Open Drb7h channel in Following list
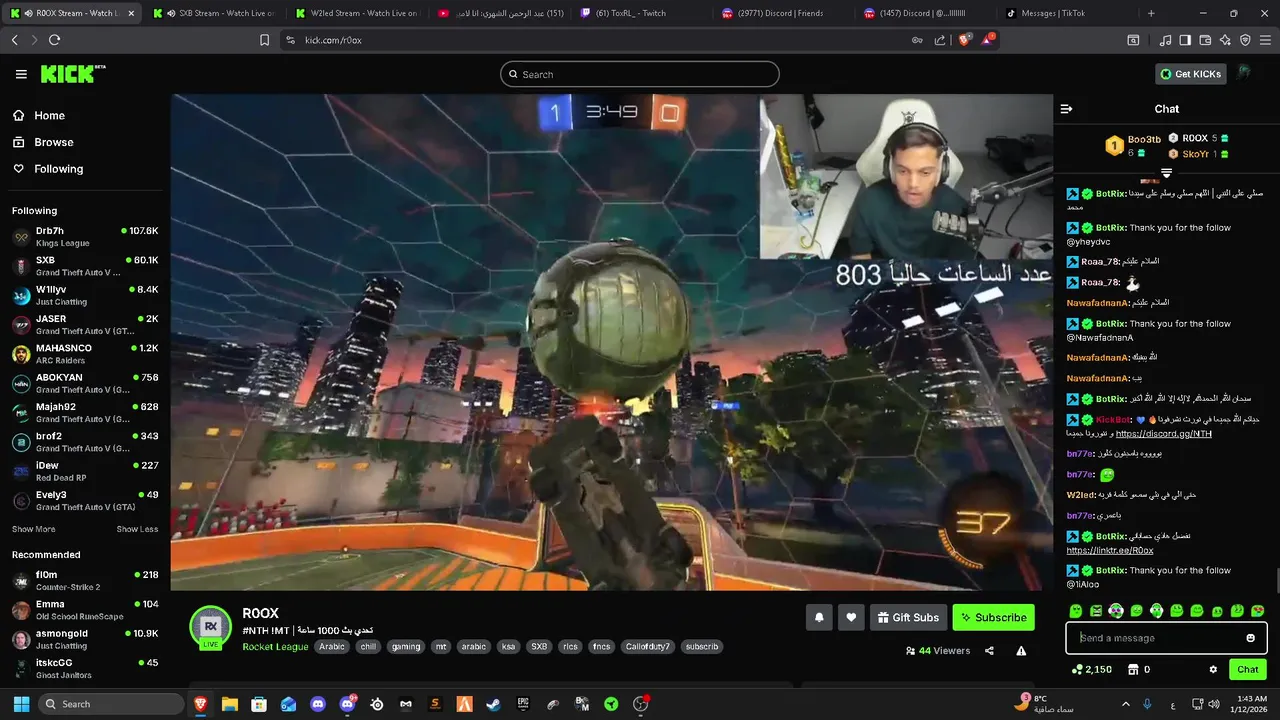The width and height of the screenshot is (1280, 720). pyautogui.click(x=84, y=236)
